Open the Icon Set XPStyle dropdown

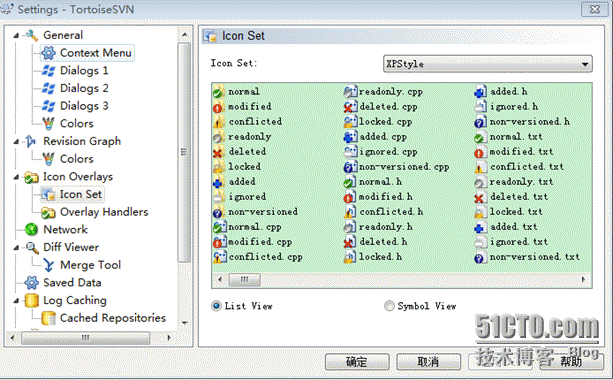pos(488,64)
